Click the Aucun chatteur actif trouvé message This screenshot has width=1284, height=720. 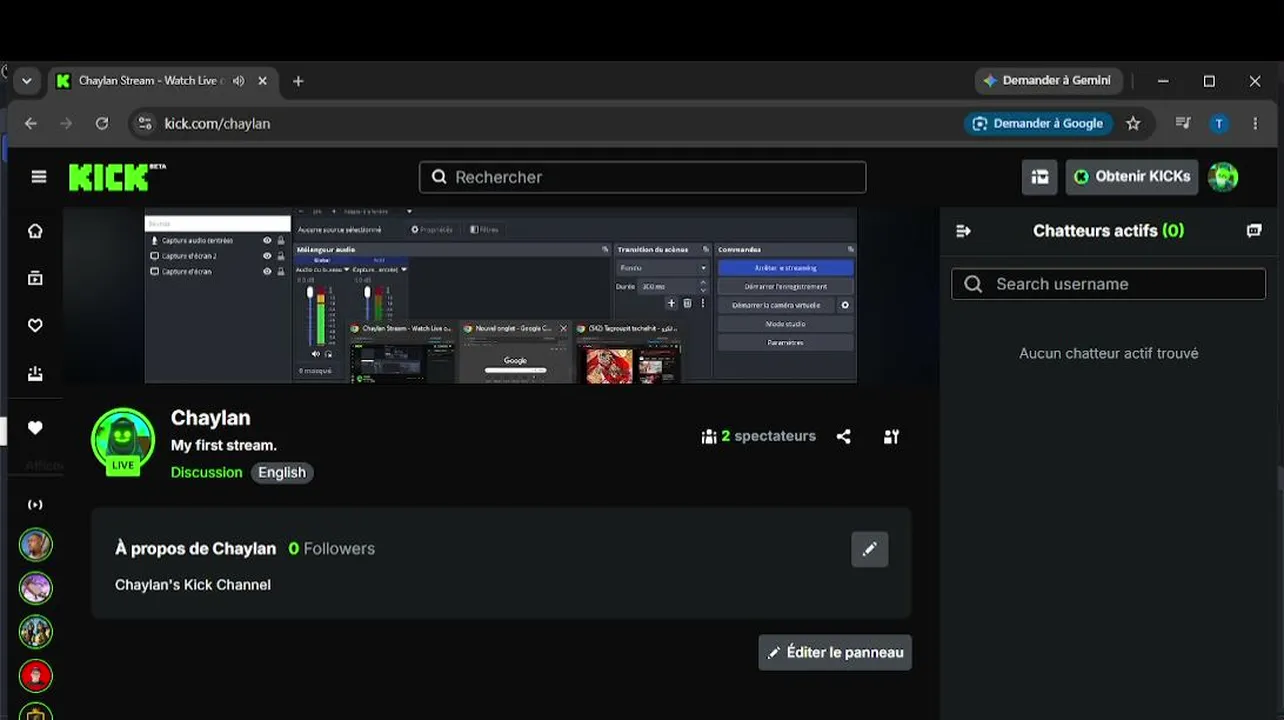[1109, 353]
